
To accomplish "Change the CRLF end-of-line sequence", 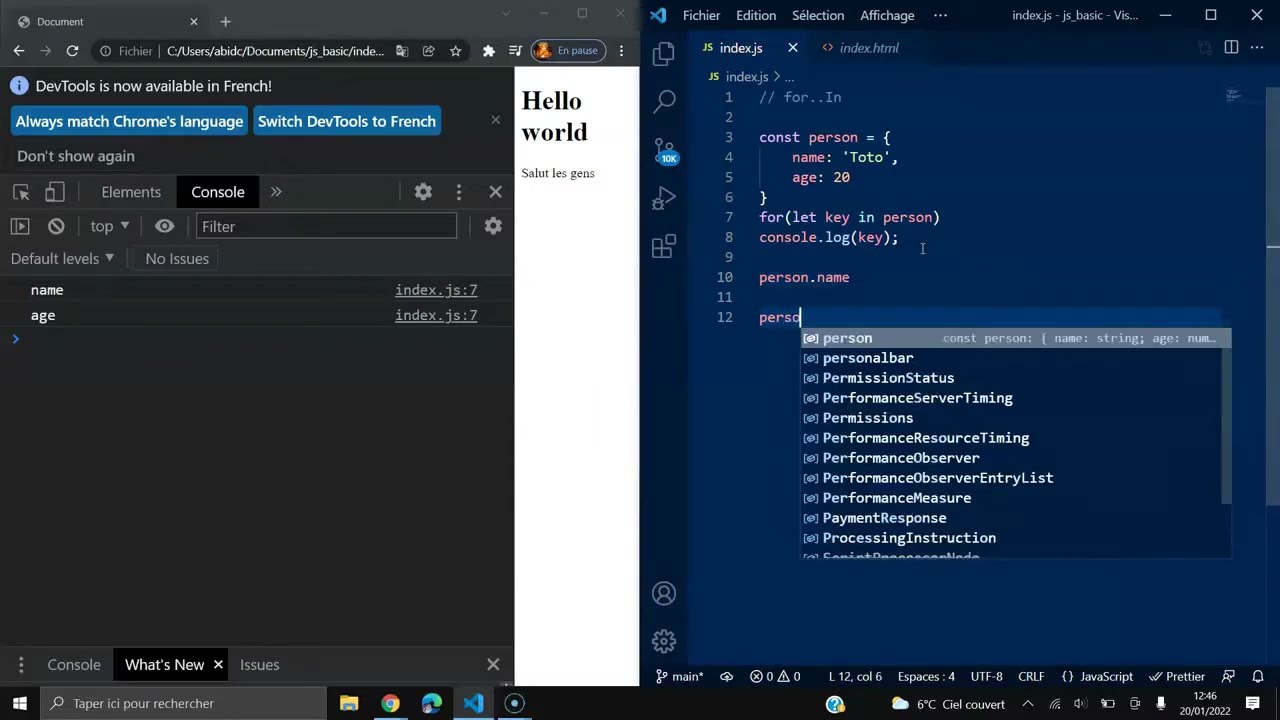I will pyautogui.click(x=1031, y=676).
